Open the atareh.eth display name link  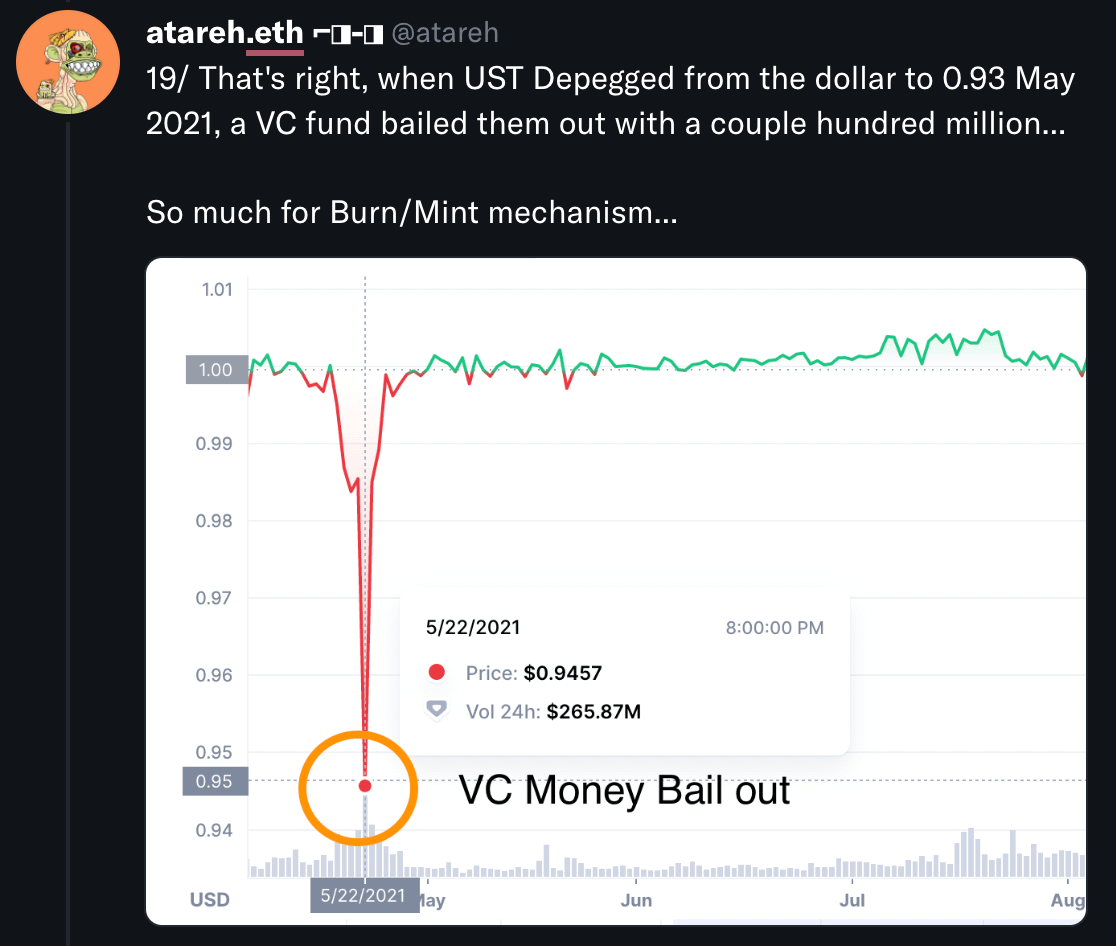224,34
